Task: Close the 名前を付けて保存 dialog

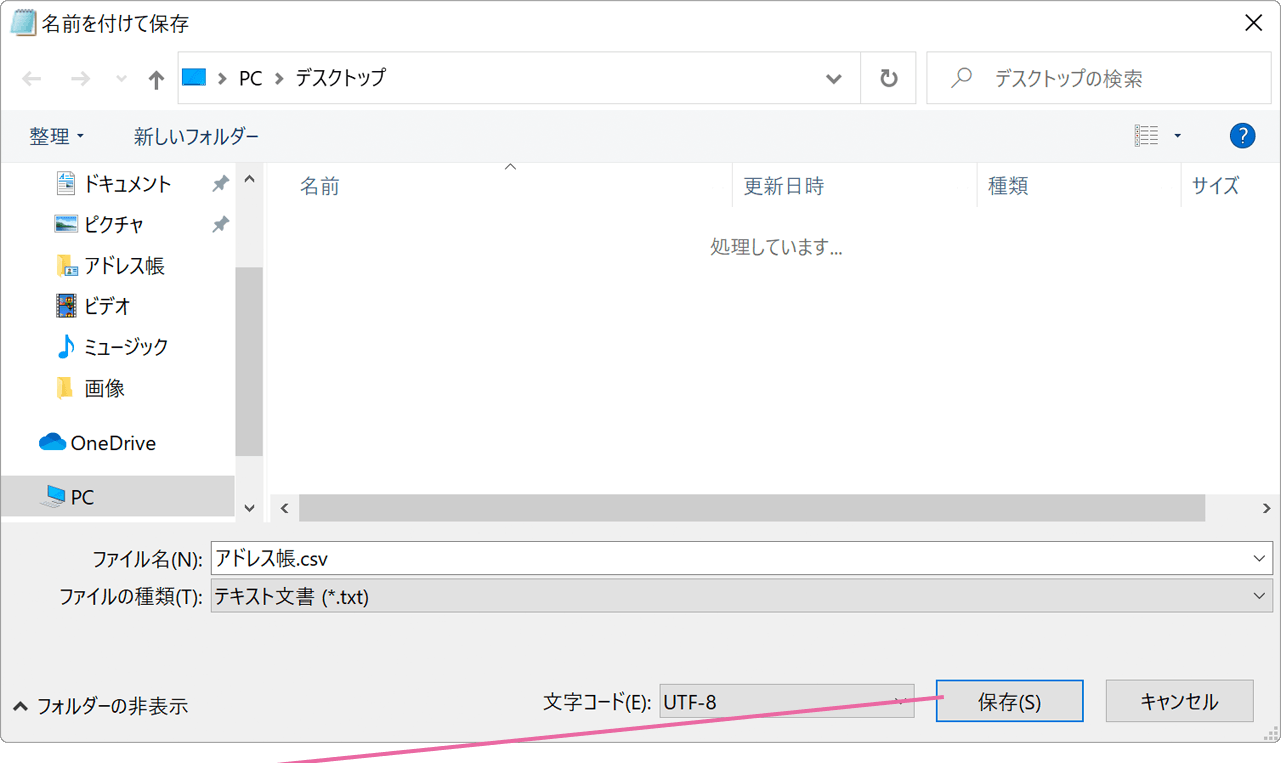Action: pos(1253,23)
